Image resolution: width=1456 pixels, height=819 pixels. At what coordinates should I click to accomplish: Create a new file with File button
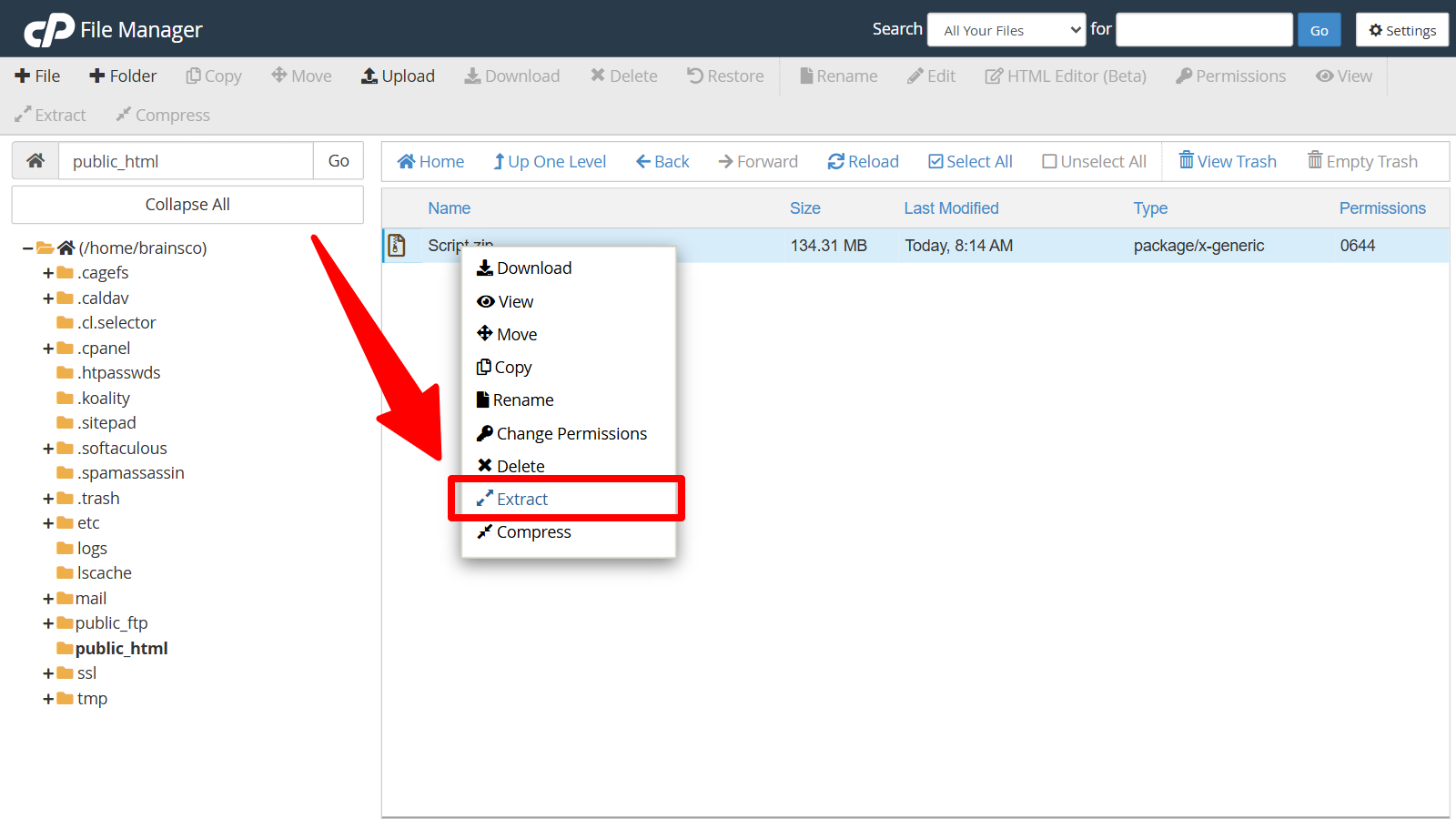point(37,76)
